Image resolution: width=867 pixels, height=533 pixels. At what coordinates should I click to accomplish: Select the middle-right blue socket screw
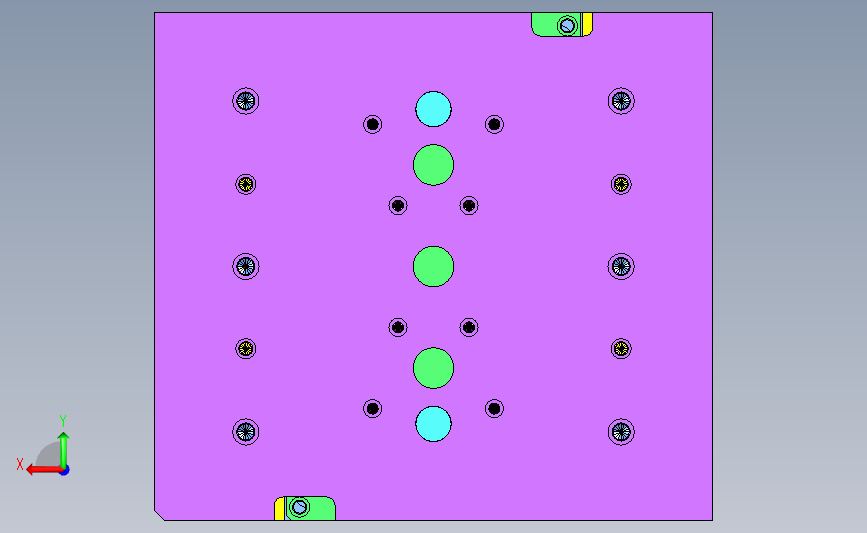621,266
